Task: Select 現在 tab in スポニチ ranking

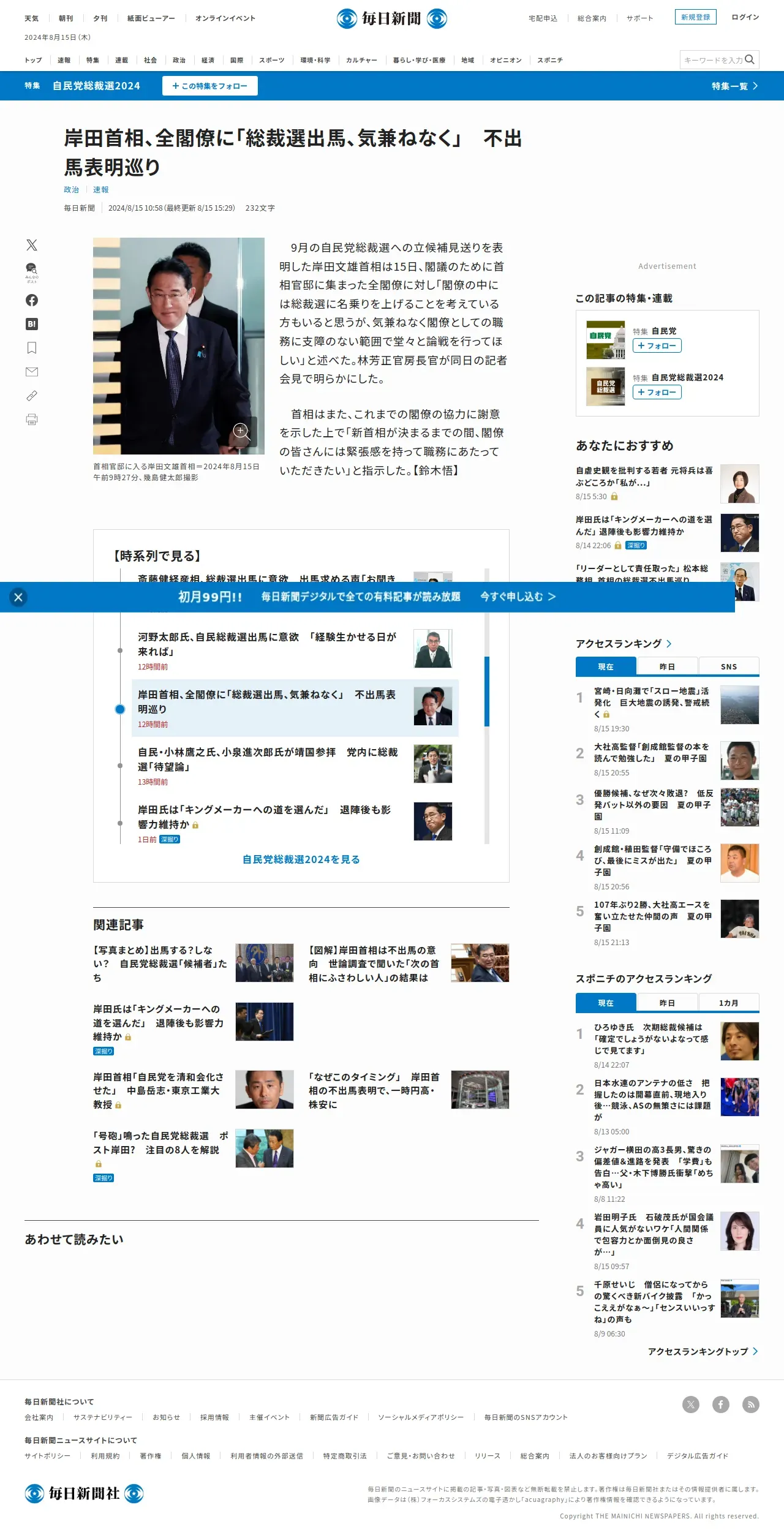Action: (606, 1003)
